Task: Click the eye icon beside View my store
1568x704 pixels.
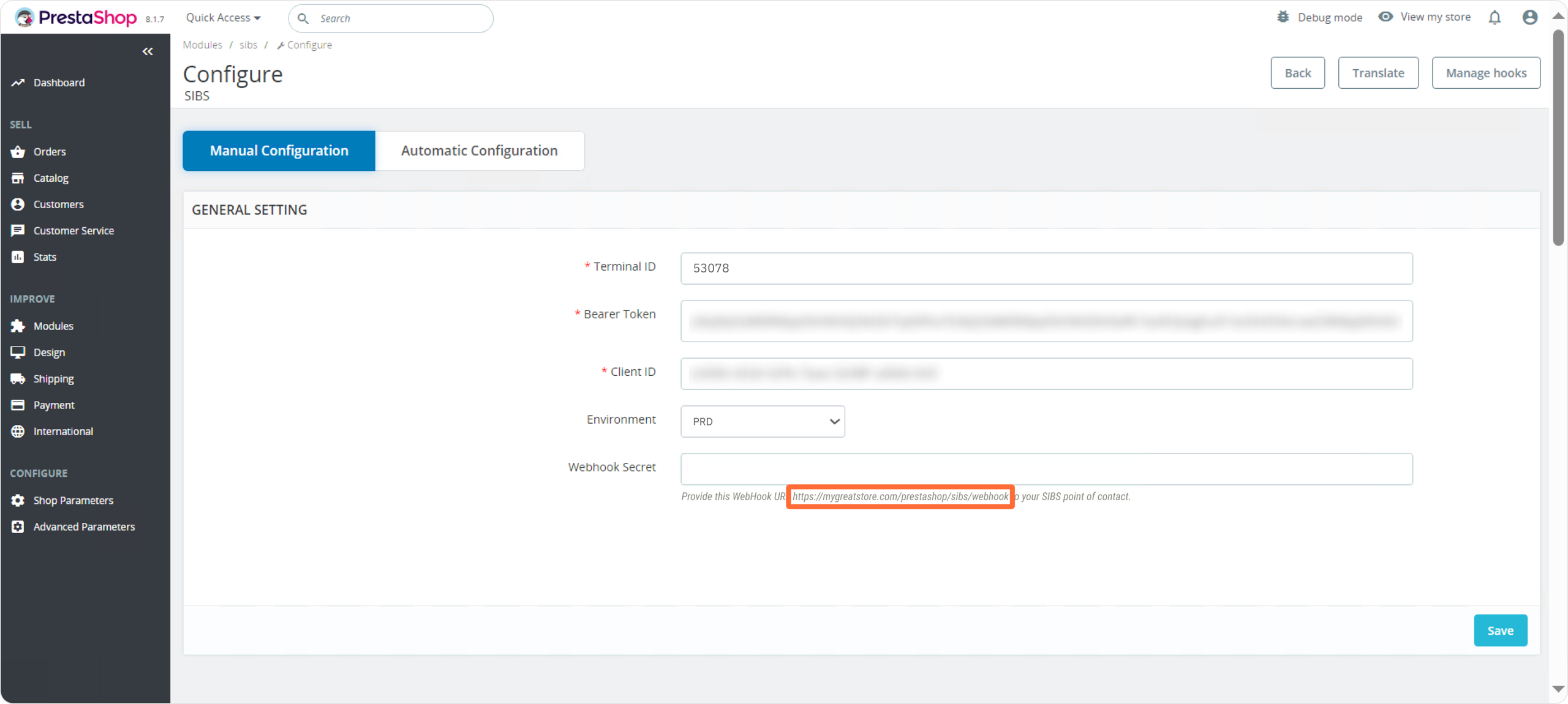Action: pyautogui.click(x=1385, y=17)
